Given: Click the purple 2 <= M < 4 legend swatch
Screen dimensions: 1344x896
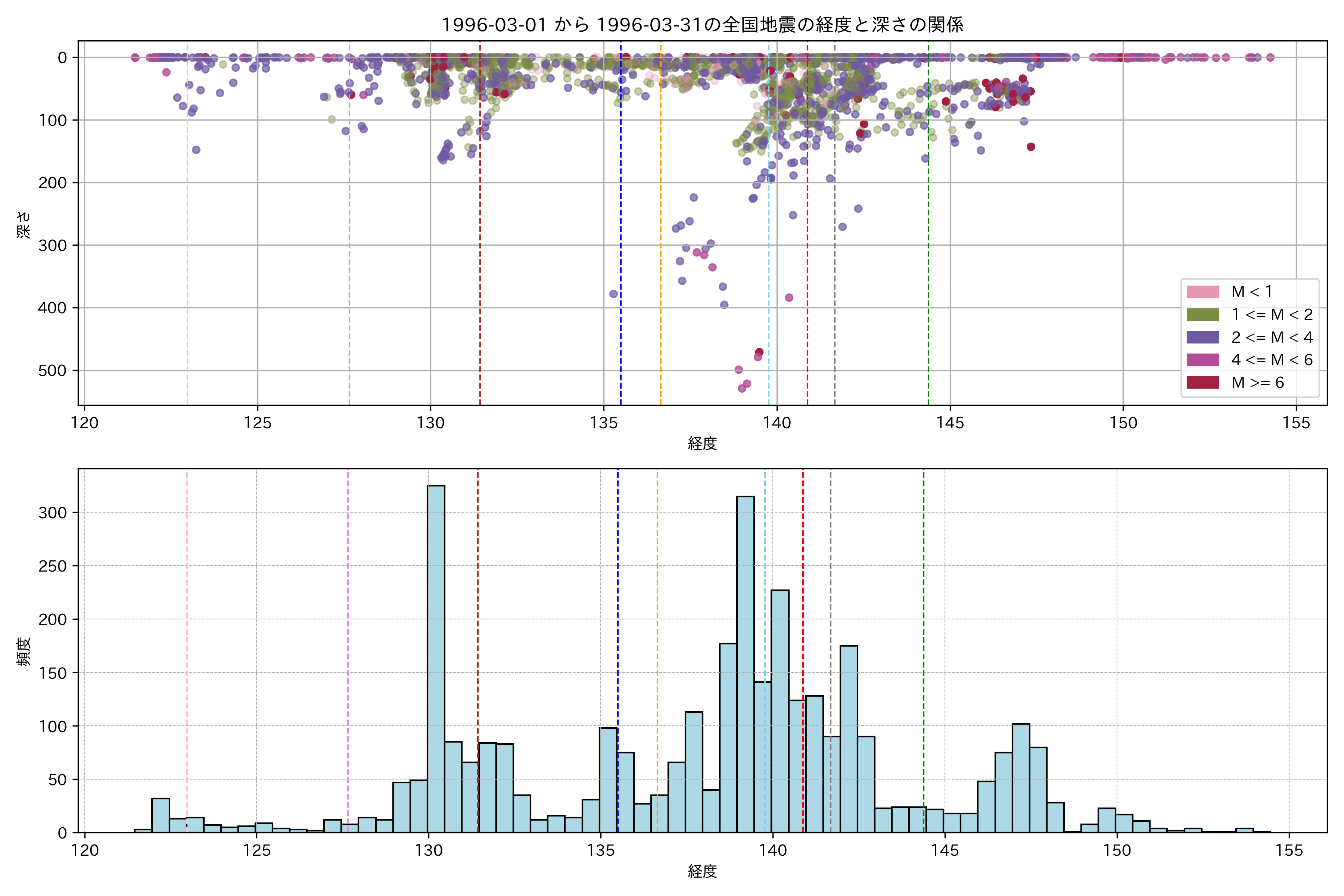Looking at the screenshot, I should (x=1202, y=337).
